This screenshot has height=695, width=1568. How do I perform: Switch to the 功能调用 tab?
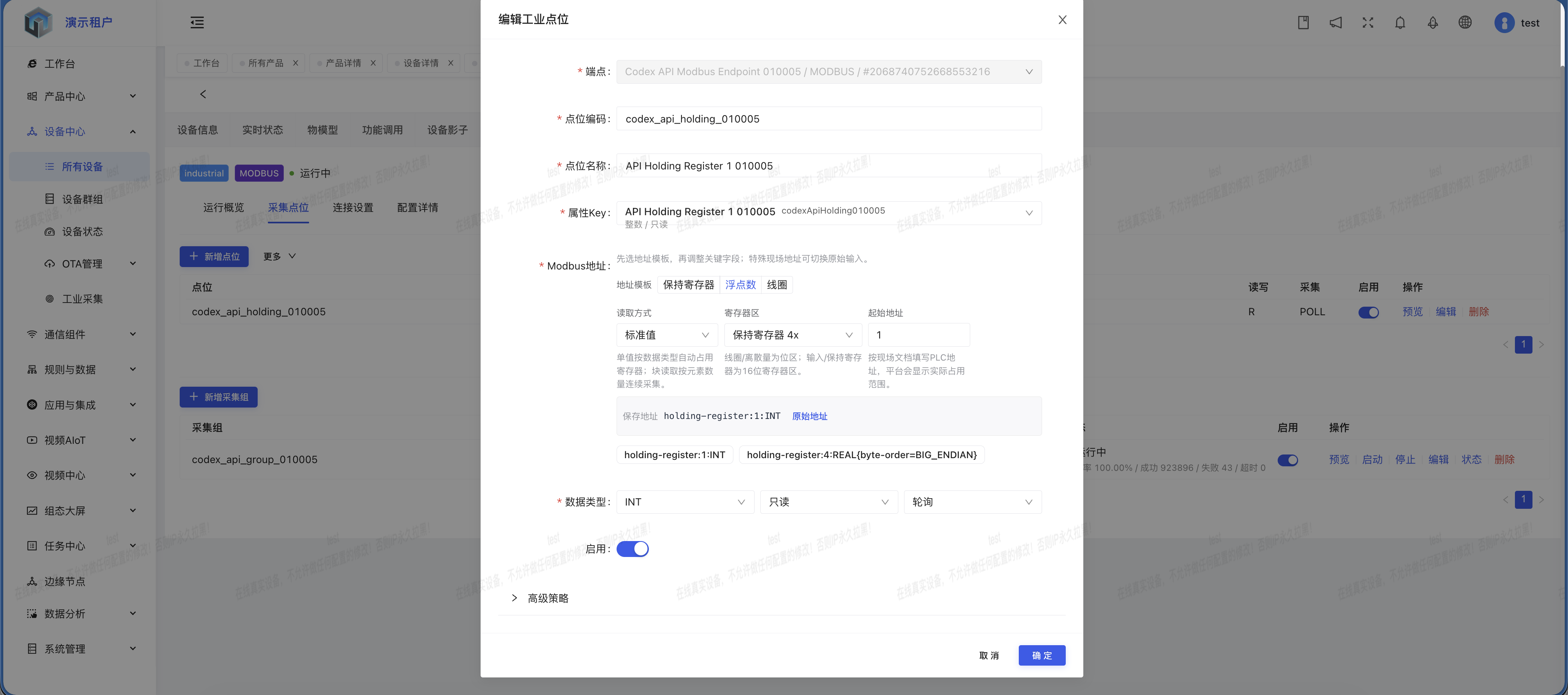(x=382, y=129)
